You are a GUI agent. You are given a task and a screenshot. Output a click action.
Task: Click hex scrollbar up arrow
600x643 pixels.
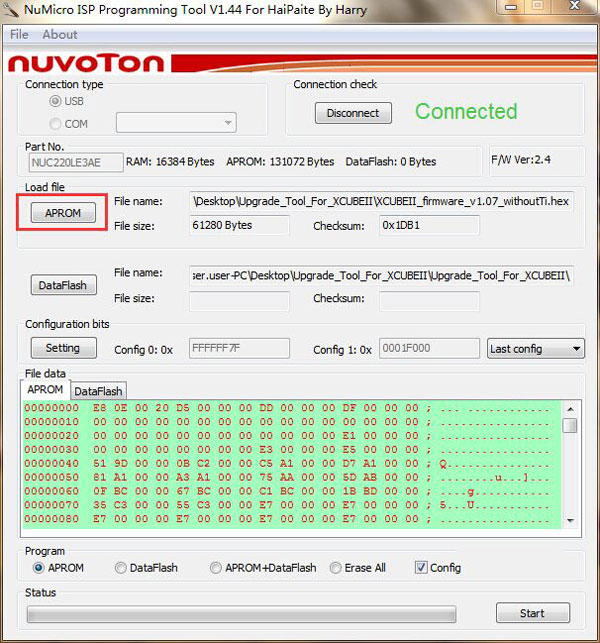click(x=570, y=409)
